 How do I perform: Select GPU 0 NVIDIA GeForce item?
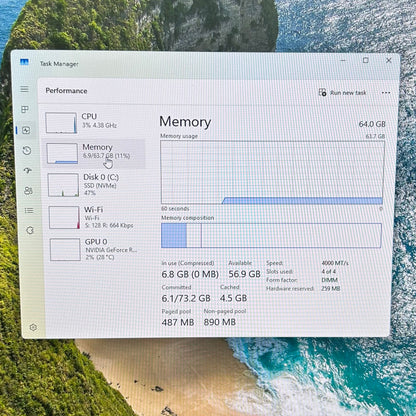97,249
